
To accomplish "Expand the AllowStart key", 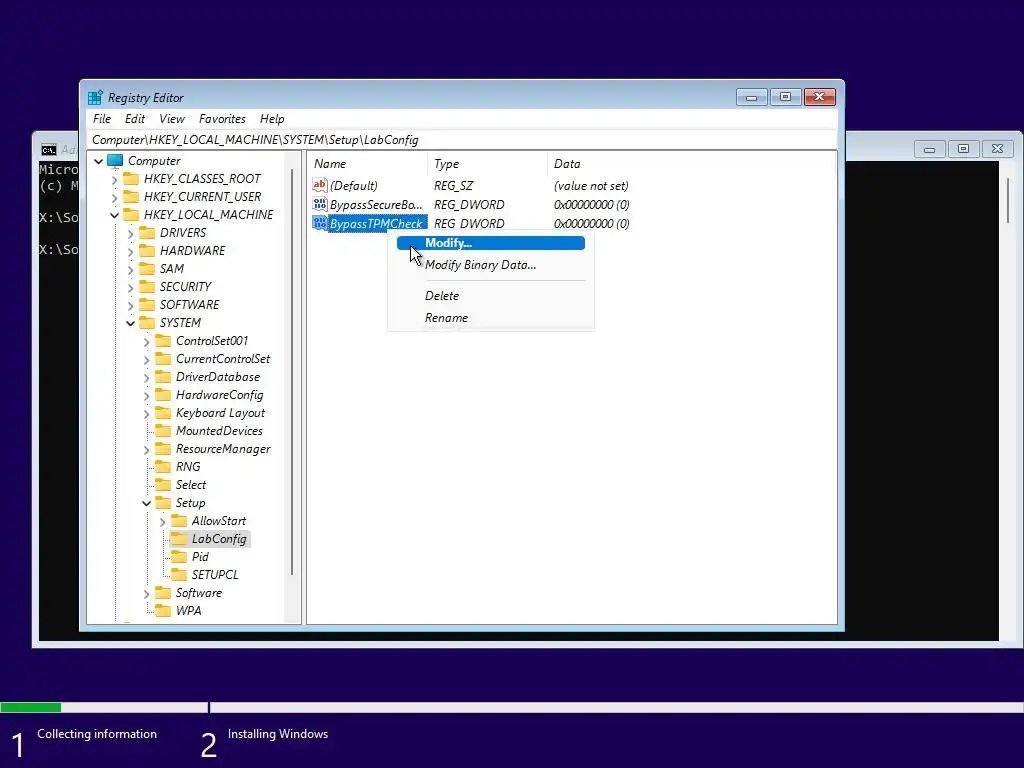I will pyautogui.click(x=163, y=521).
